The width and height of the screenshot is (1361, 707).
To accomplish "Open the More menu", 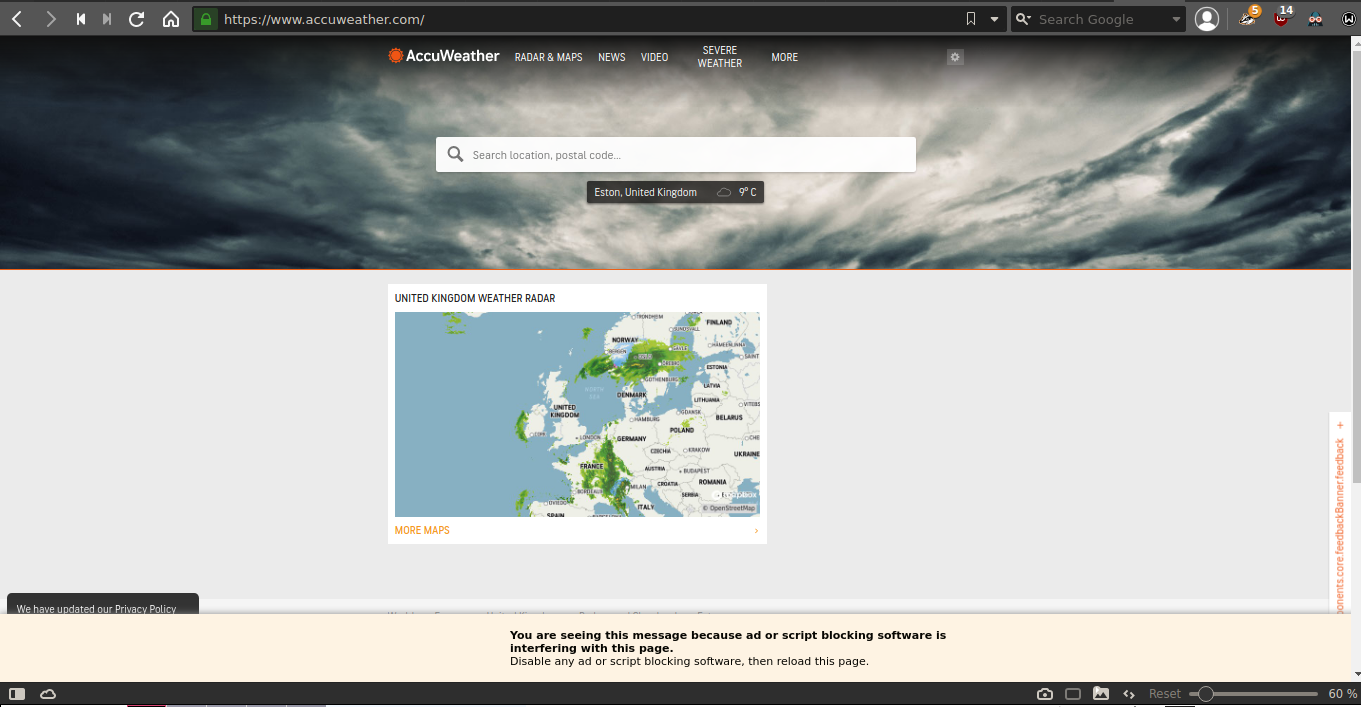I will click(x=784, y=58).
